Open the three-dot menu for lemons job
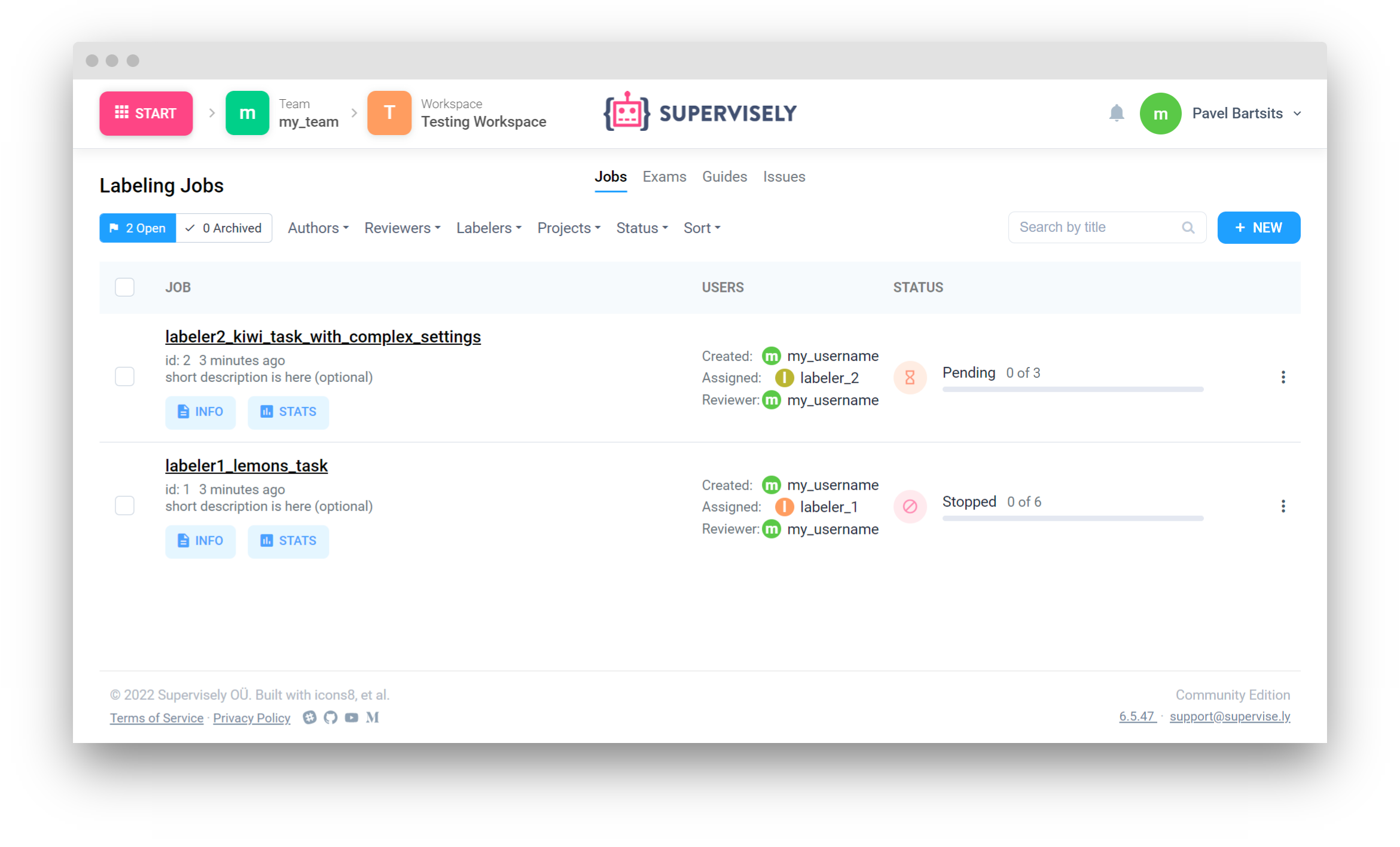The width and height of the screenshot is (1400, 847). 1283,506
